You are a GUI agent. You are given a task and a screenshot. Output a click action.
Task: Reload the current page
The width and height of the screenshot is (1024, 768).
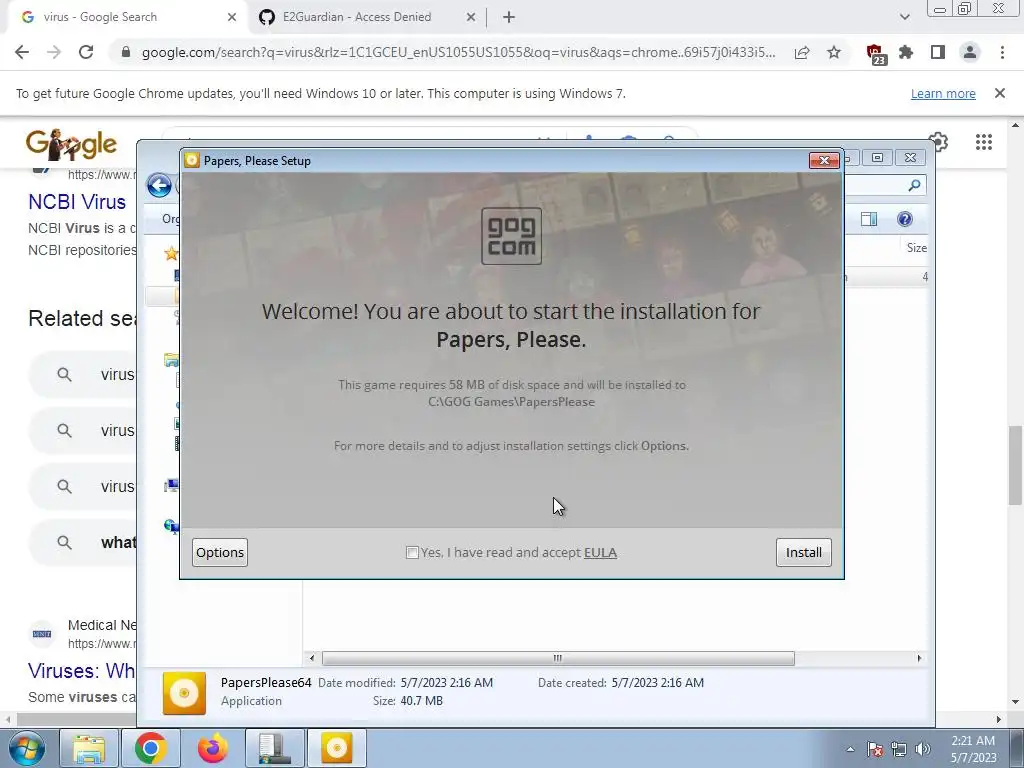pos(86,52)
